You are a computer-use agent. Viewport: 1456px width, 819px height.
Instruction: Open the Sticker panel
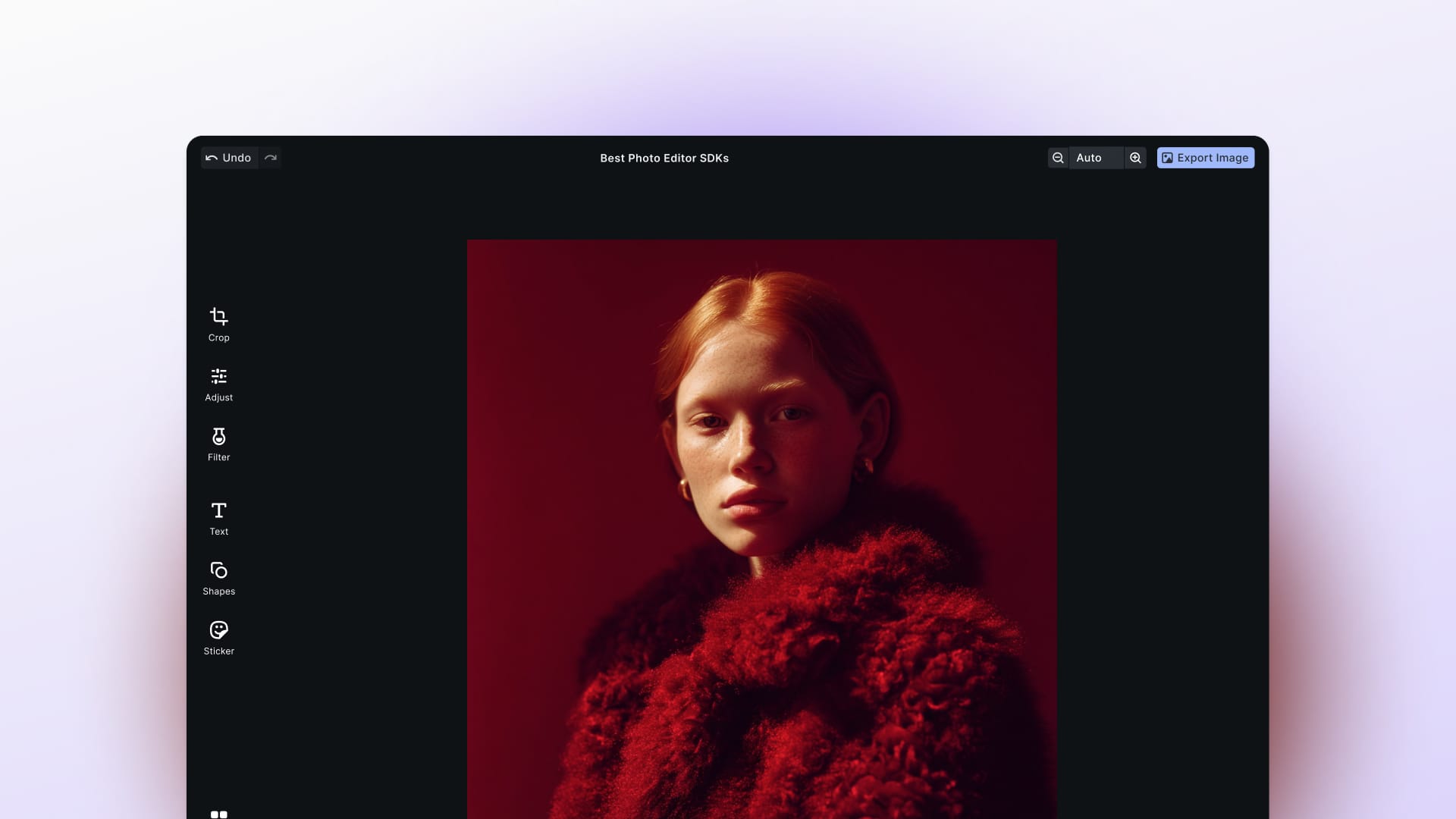pyautogui.click(x=218, y=638)
